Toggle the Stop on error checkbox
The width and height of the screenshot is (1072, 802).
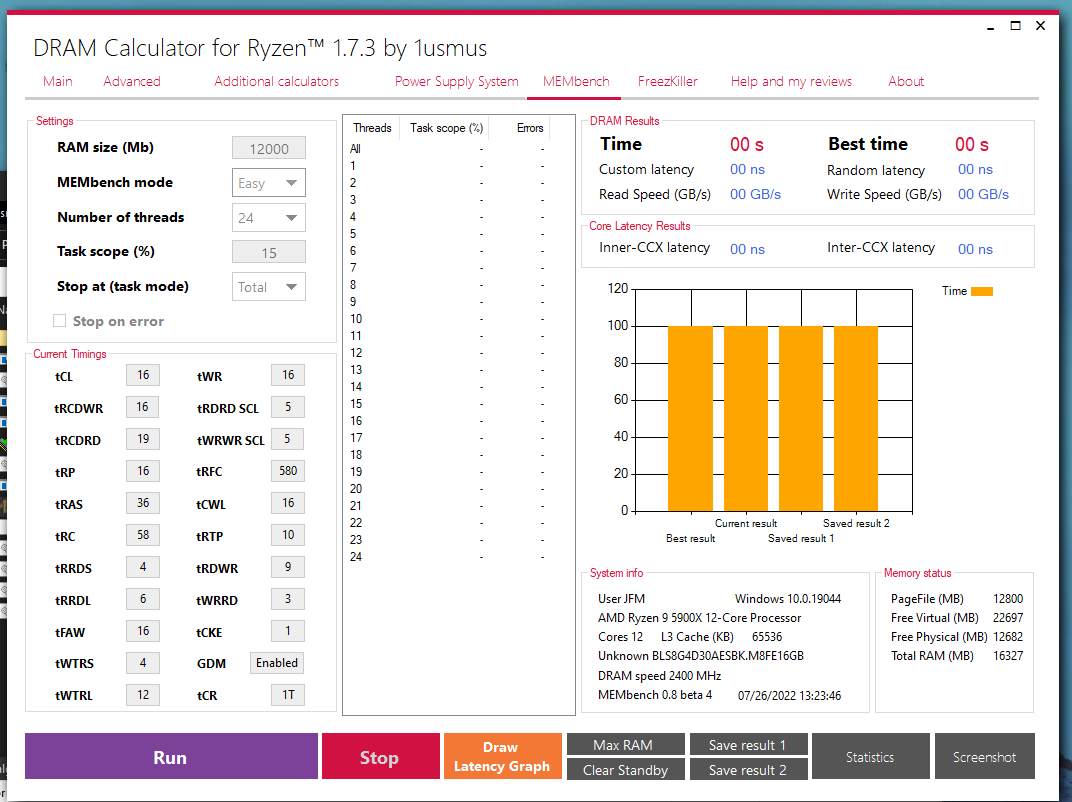(59, 321)
